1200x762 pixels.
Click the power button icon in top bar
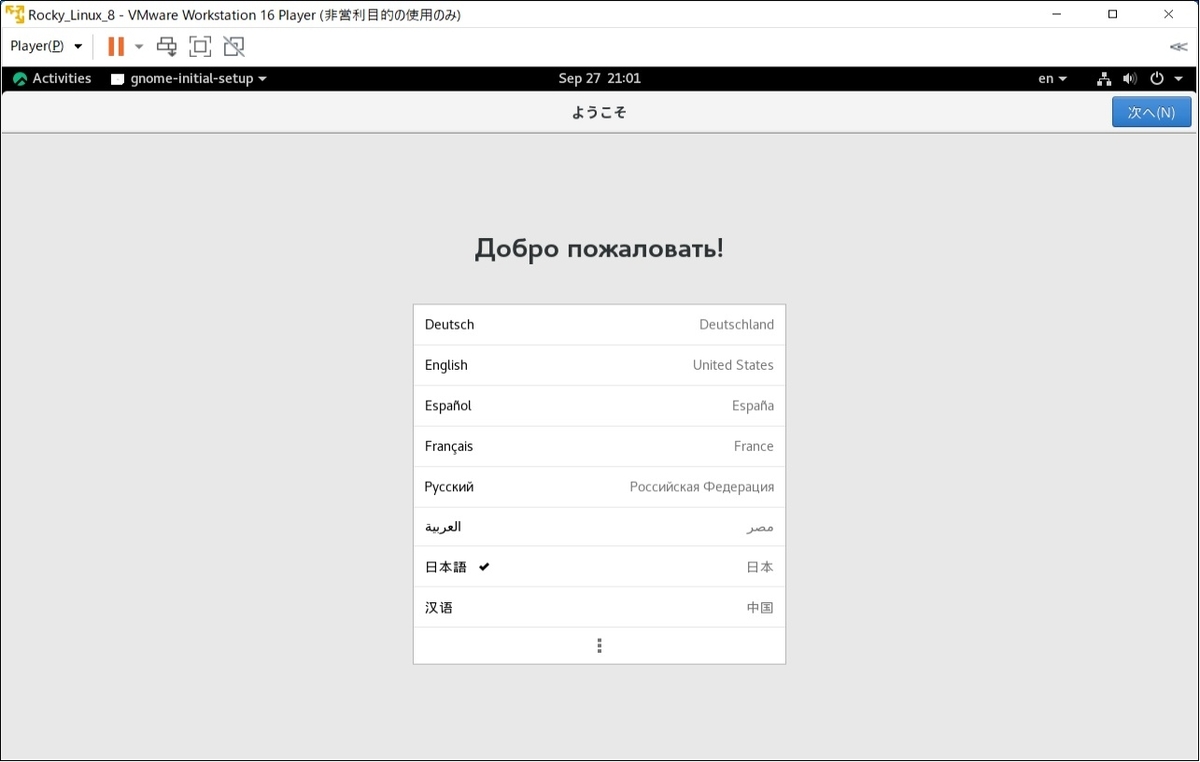pos(1157,78)
